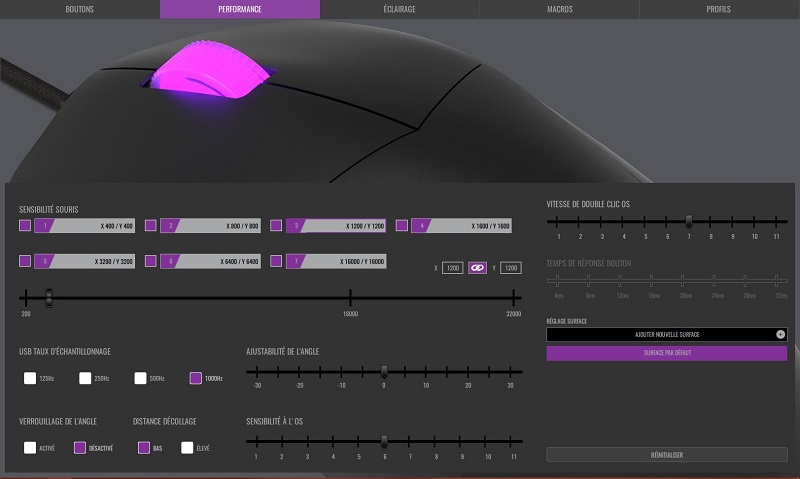Screen dimensions: 800x479
Task: Click the X/Y link chain icon
Action: (478, 268)
